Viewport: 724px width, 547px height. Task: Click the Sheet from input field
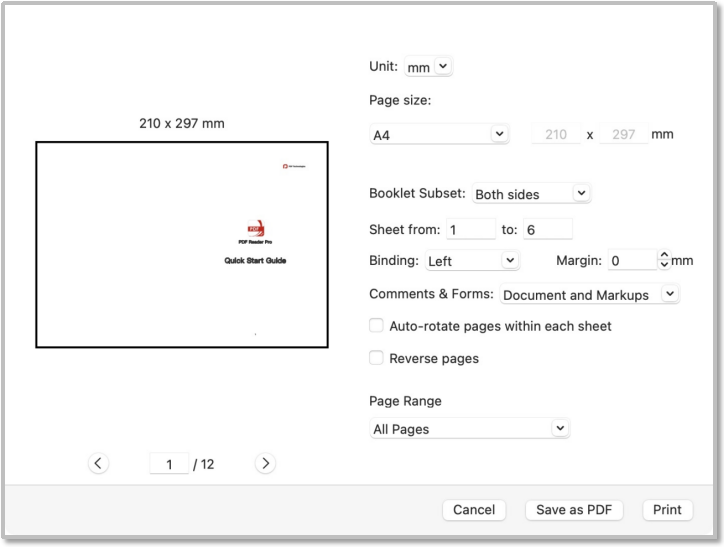470,229
